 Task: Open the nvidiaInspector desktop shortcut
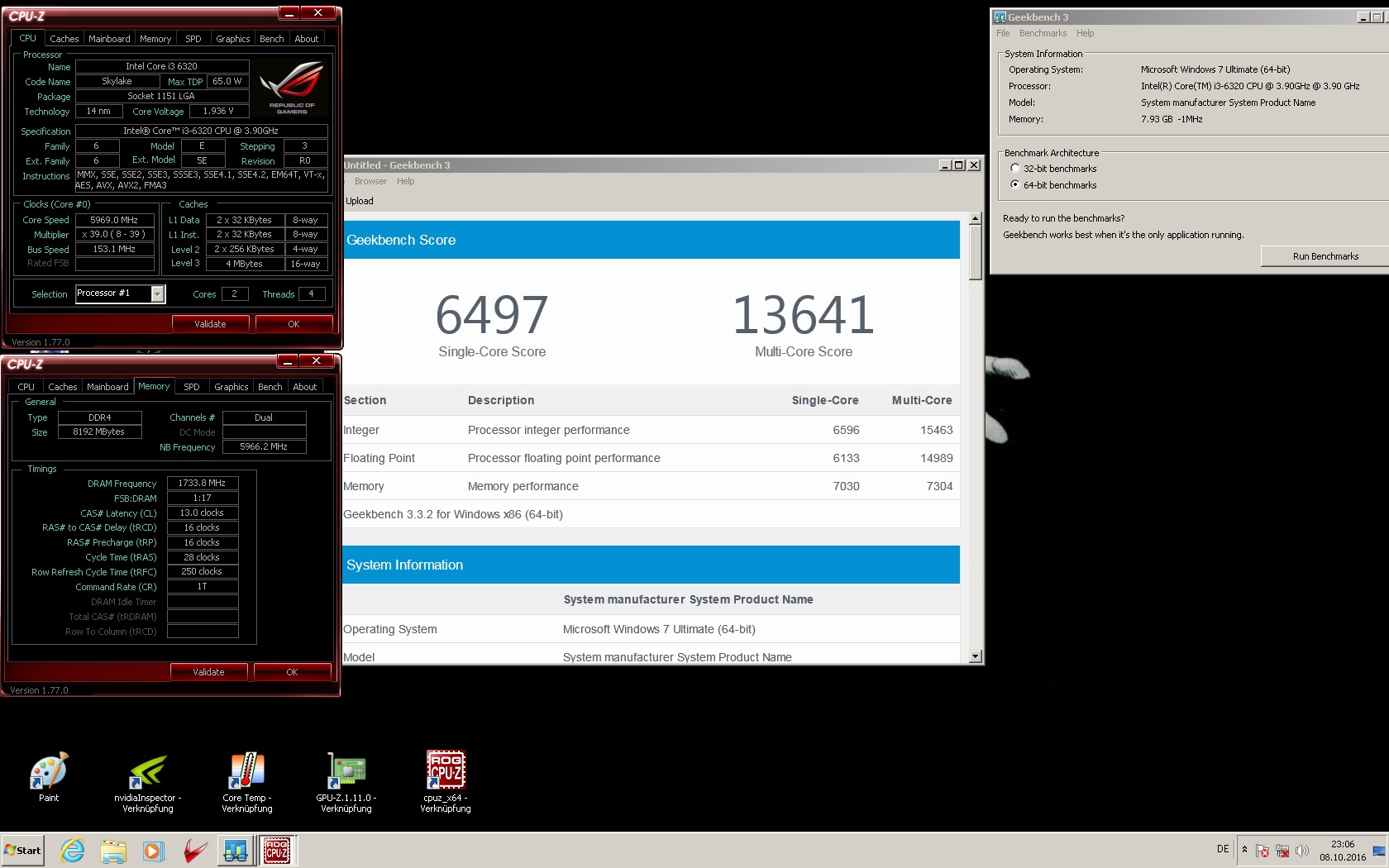click(148, 783)
